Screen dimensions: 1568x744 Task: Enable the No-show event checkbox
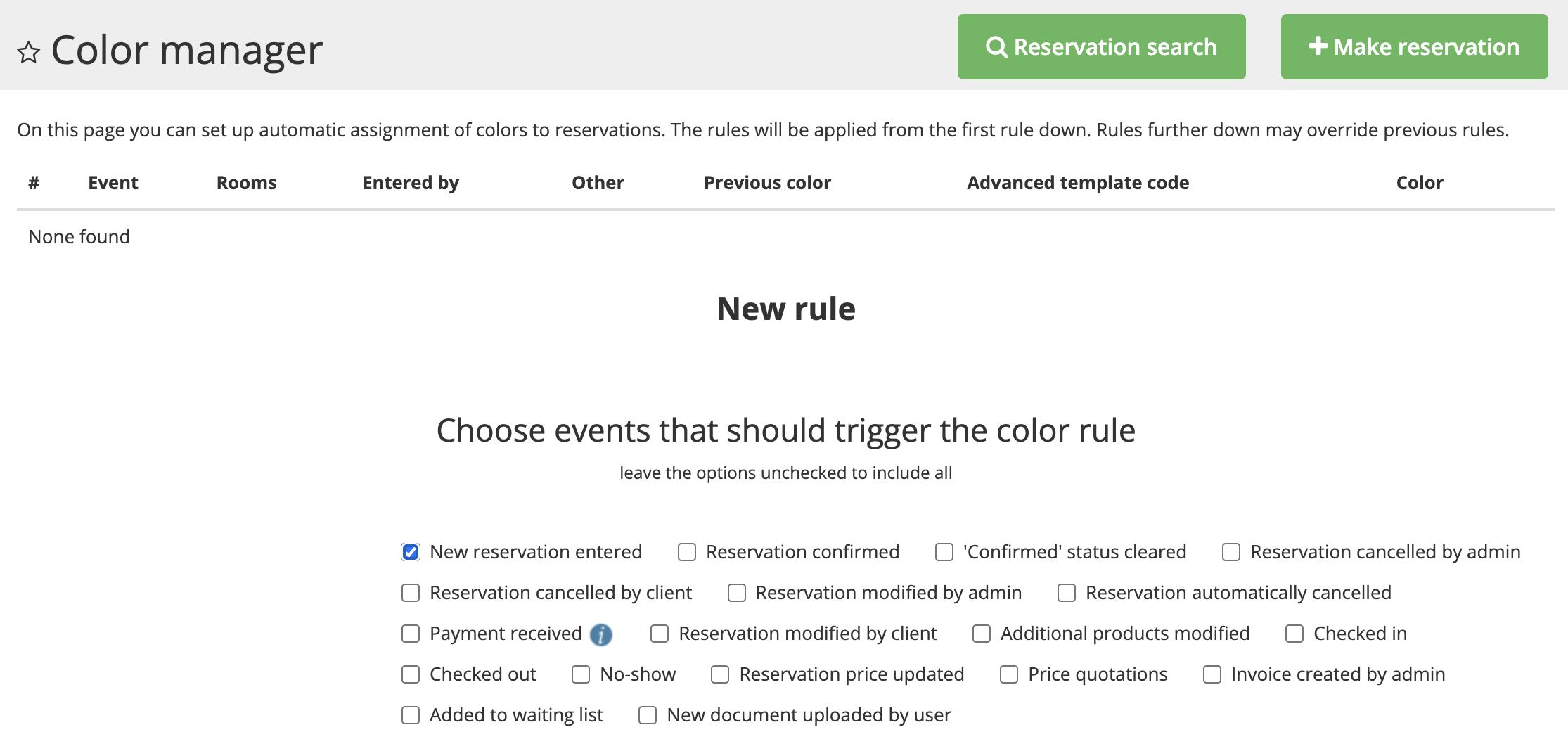[581, 674]
